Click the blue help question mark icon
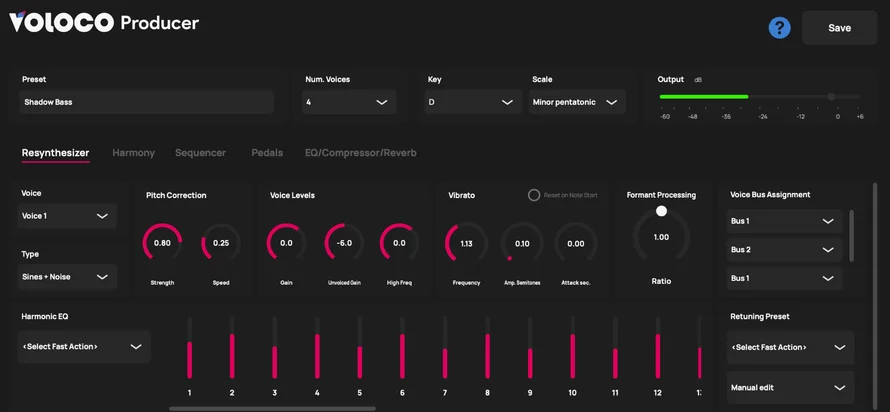Image resolution: width=890 pixels, height=412 pixels. click(779, 28)
